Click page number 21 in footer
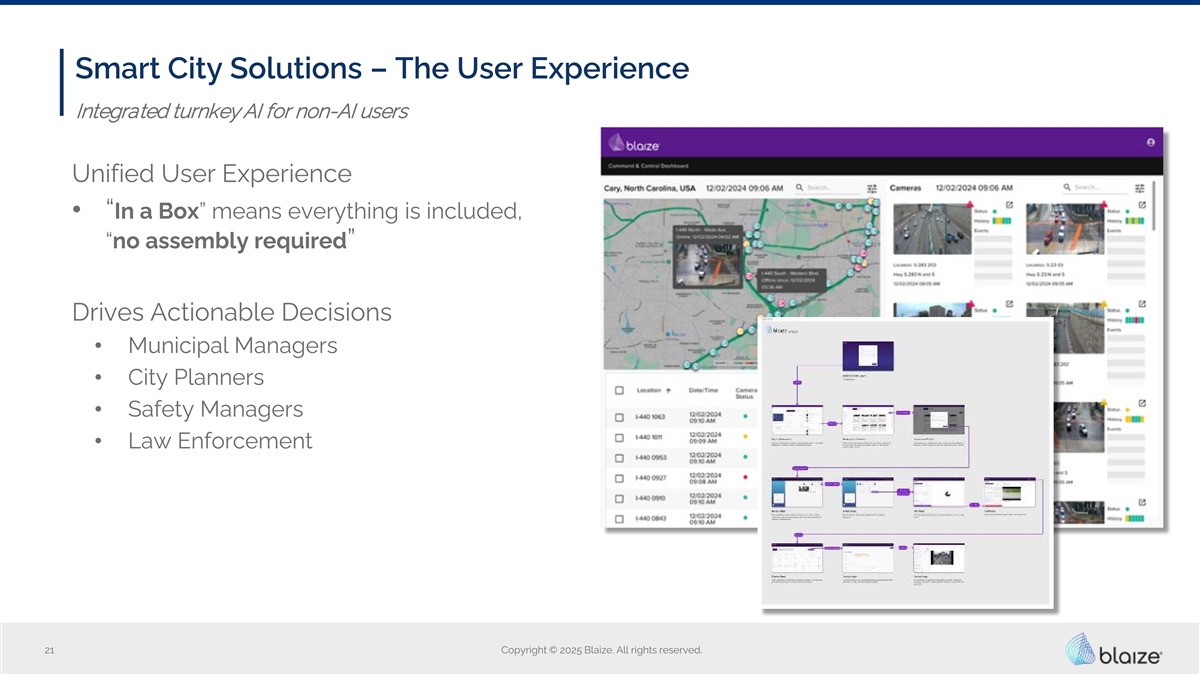This screenshot has width=1200, height=675. coord(50,651)
